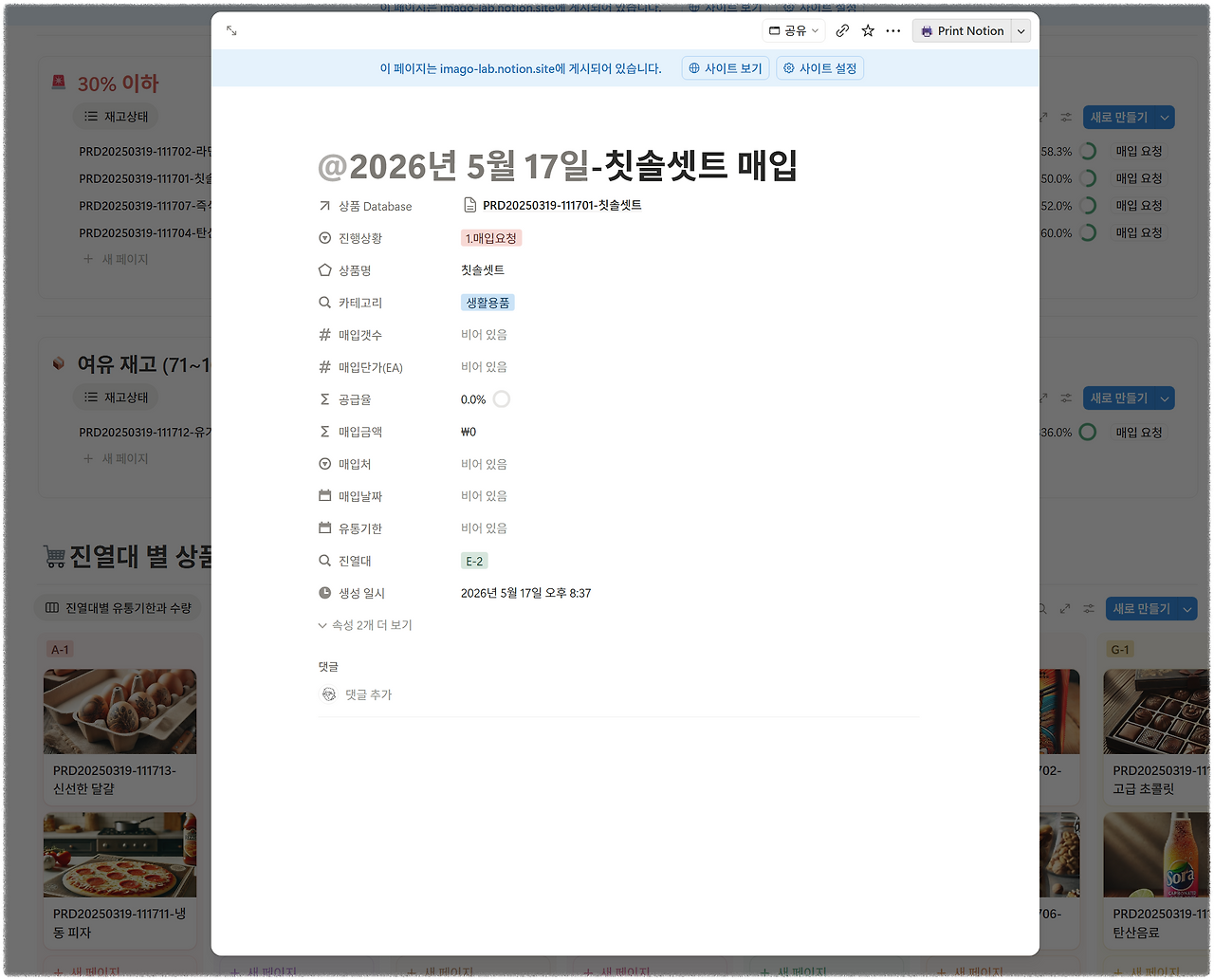Change the 생활용품 category tag
The width and height of the screenshot is (1214, 980).
point(487,303)
